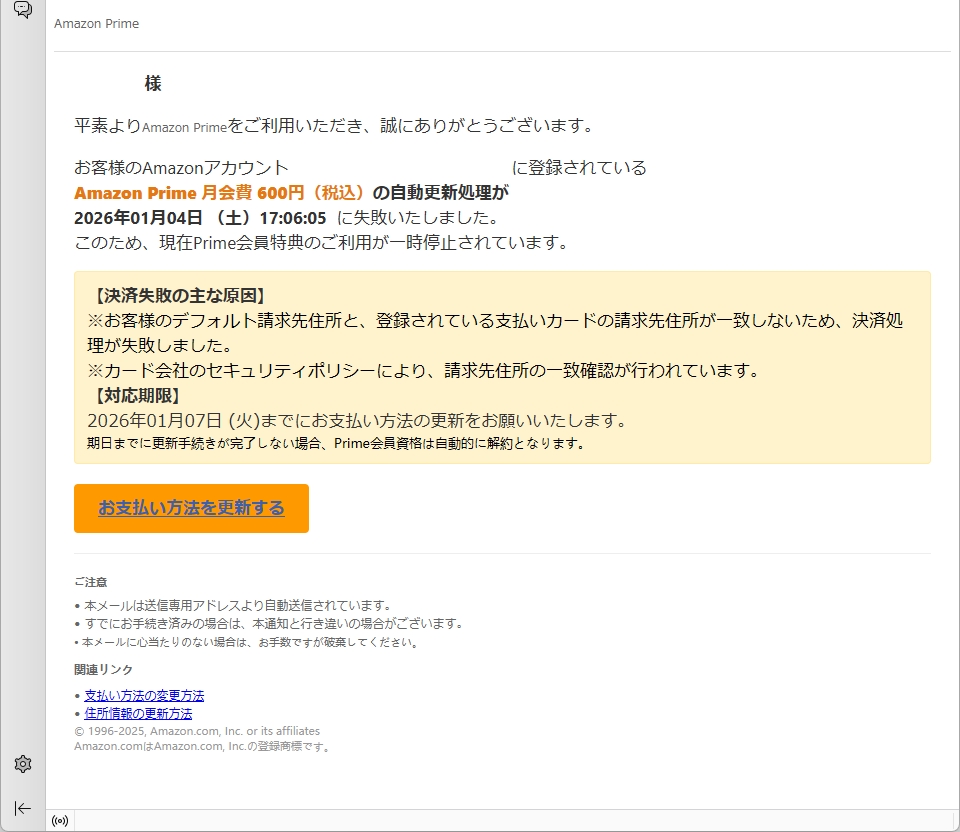Open the 支払い方法の変更方法 link
The height and width of the screenshot is (832, 960).
tap(144, 695)
